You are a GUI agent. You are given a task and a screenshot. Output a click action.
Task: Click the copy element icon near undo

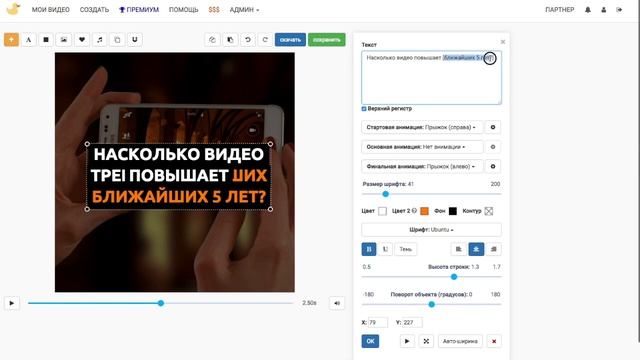click(x=212, y=40)
